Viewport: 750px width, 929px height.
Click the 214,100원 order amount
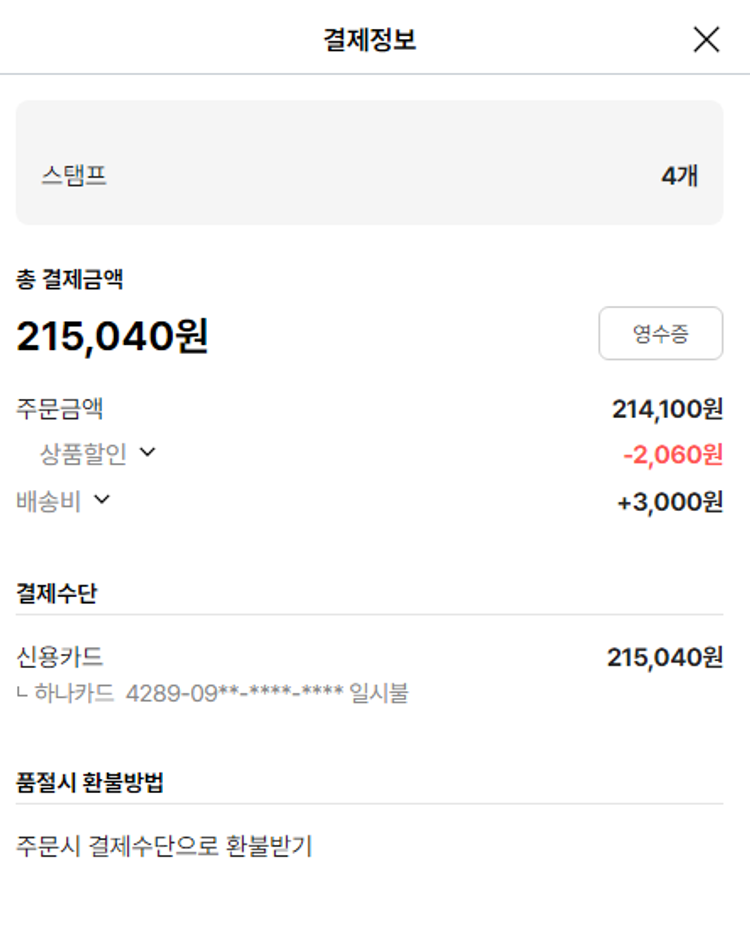(667, 408)
